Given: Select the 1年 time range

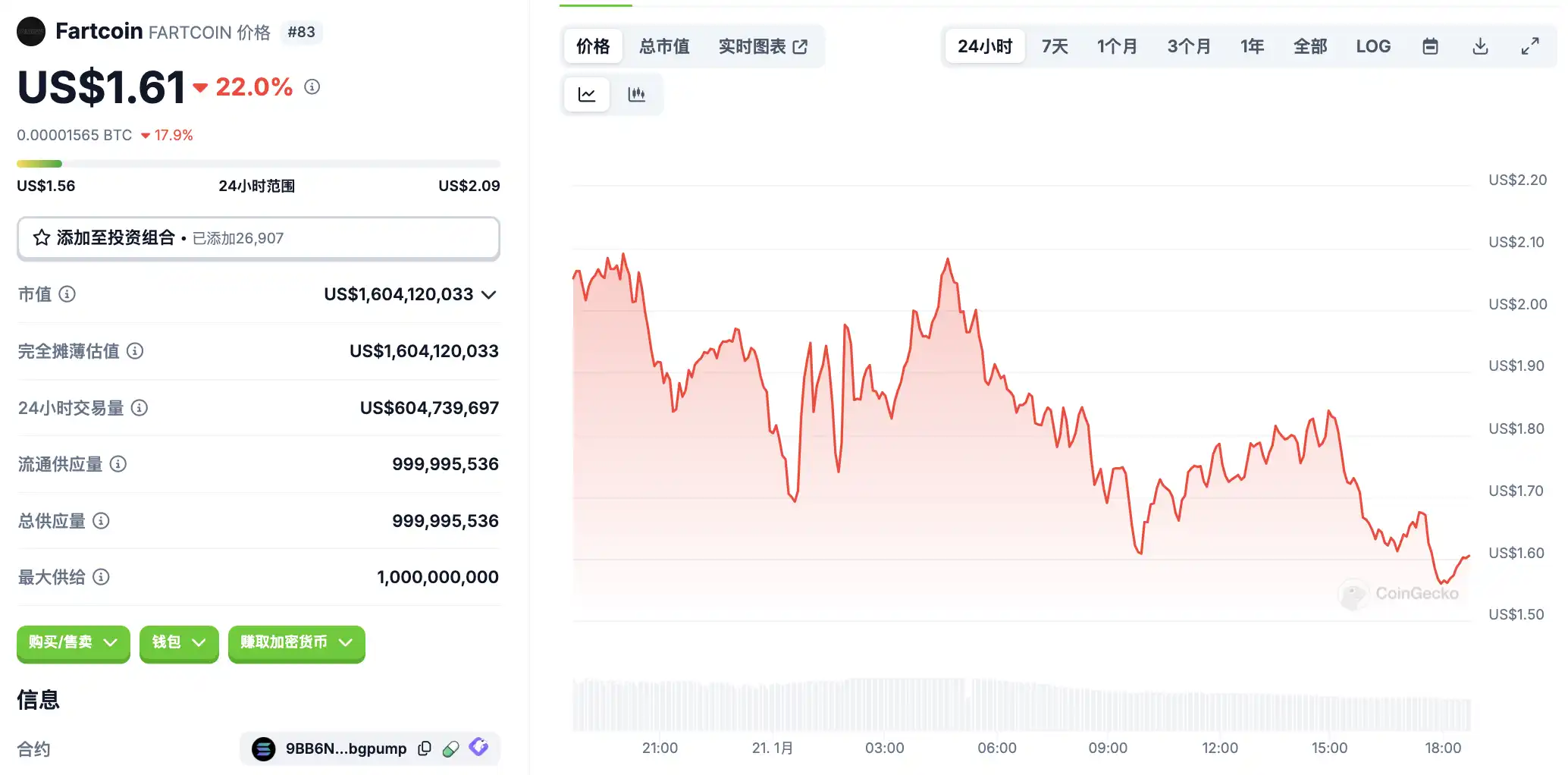Looking at the screenshot, I should [x=1252, y=46].
